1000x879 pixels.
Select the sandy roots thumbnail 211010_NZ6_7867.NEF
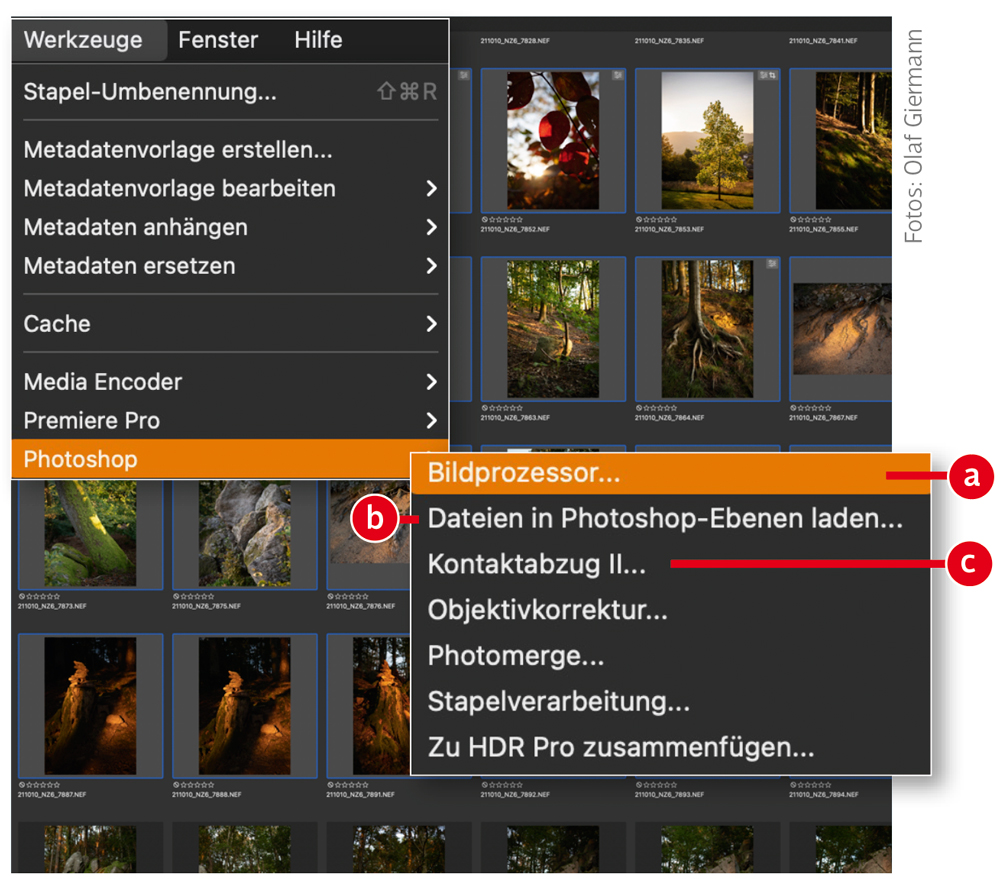point(841,329)
